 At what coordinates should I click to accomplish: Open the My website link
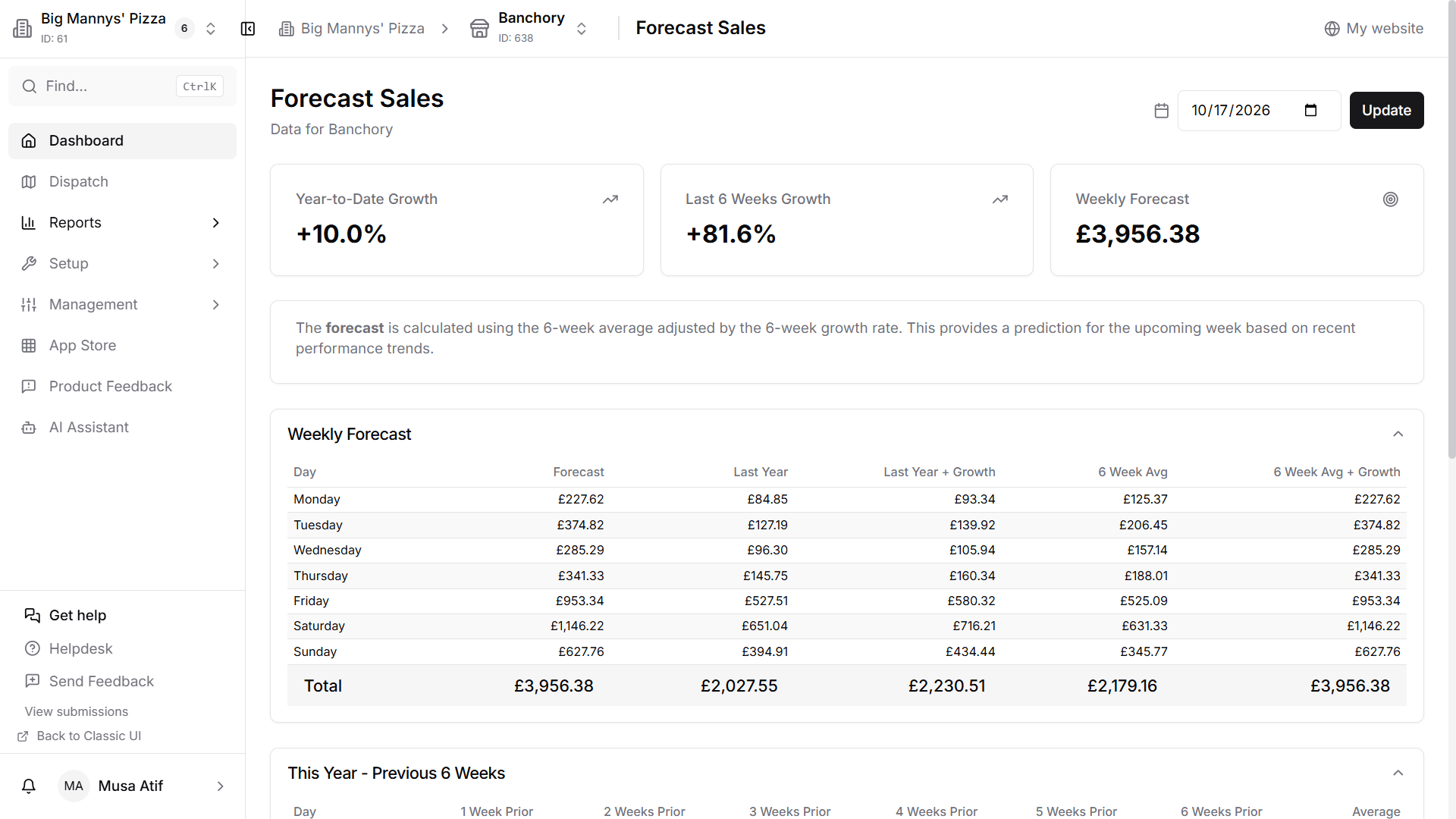(x=1373, y=29)
